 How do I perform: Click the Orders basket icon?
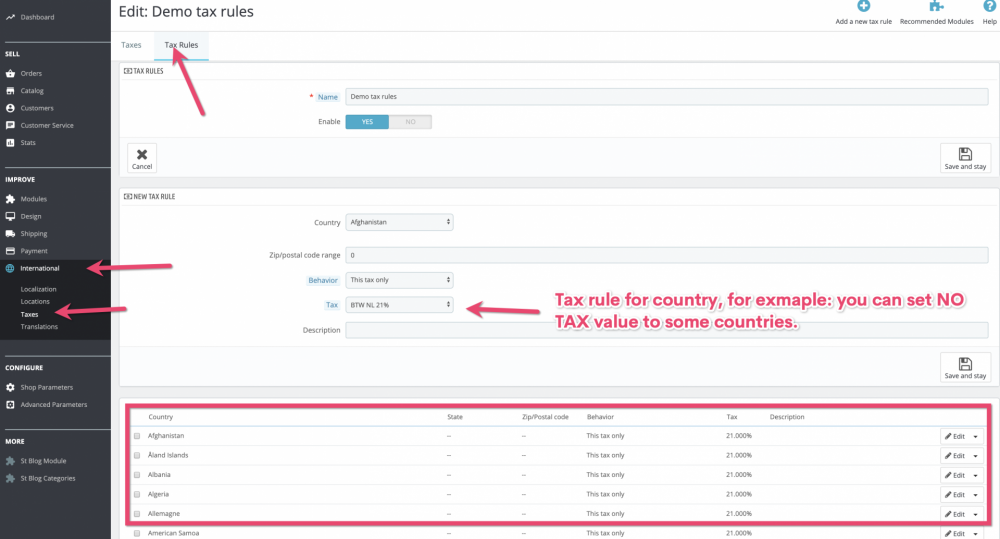pos(10,73)
